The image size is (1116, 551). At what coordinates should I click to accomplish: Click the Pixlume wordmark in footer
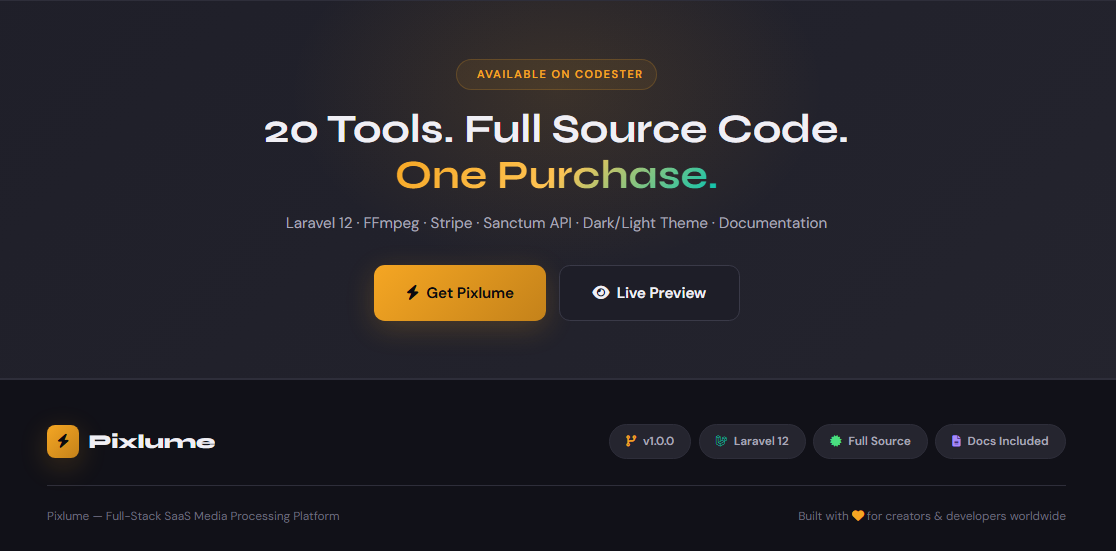coord(152,441)
